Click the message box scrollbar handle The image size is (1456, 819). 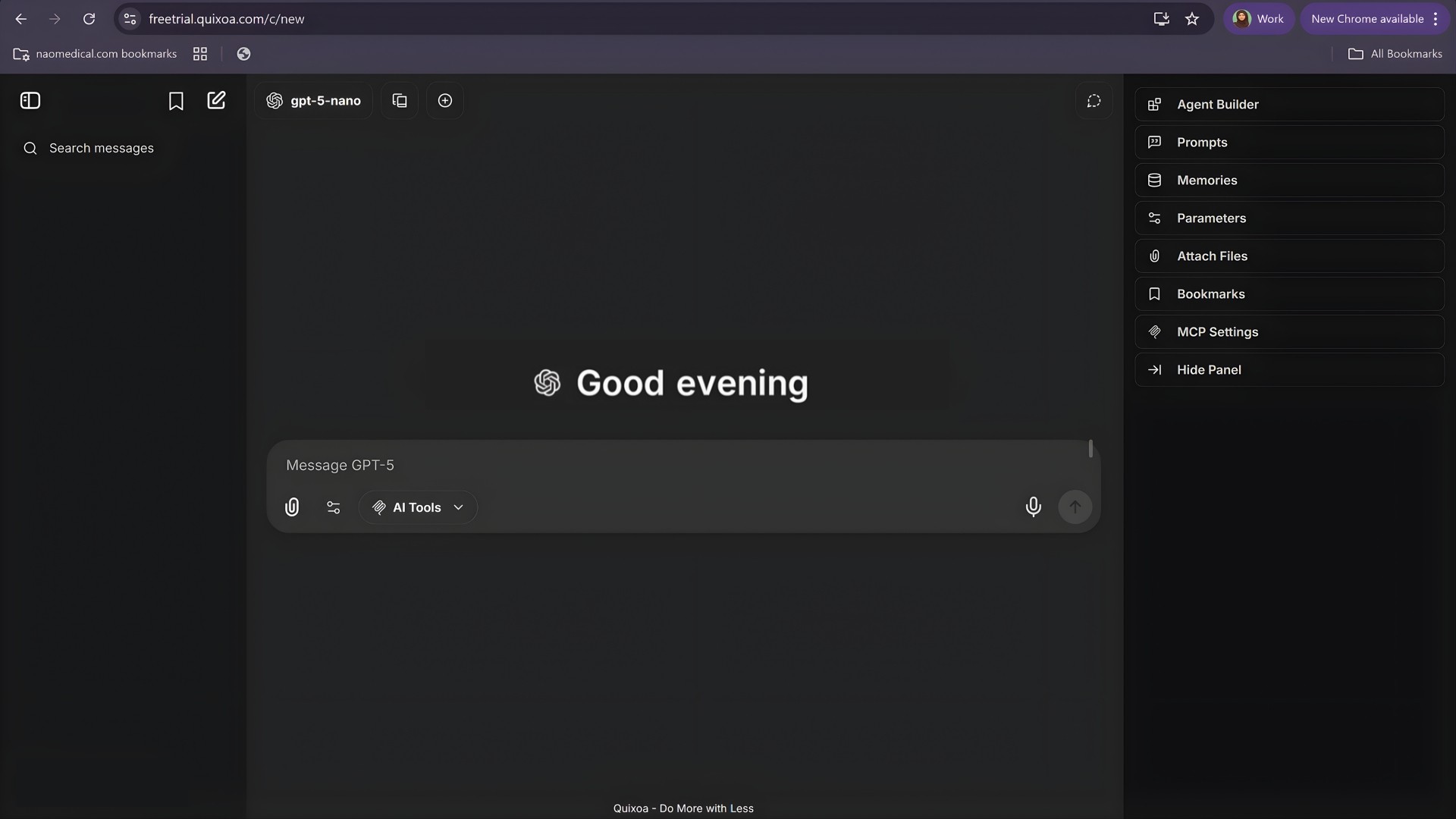pyautogui.click(x=1090, y=449)
